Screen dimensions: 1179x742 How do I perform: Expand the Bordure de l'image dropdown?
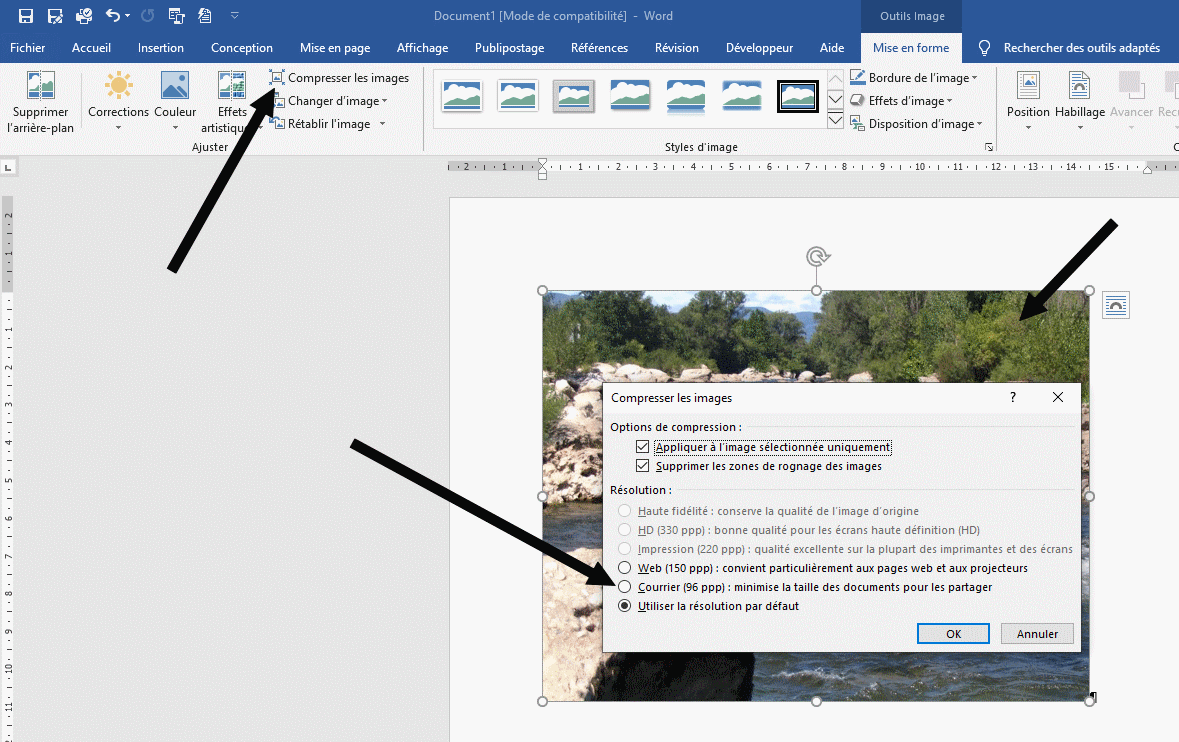click(x=974, y=78)
